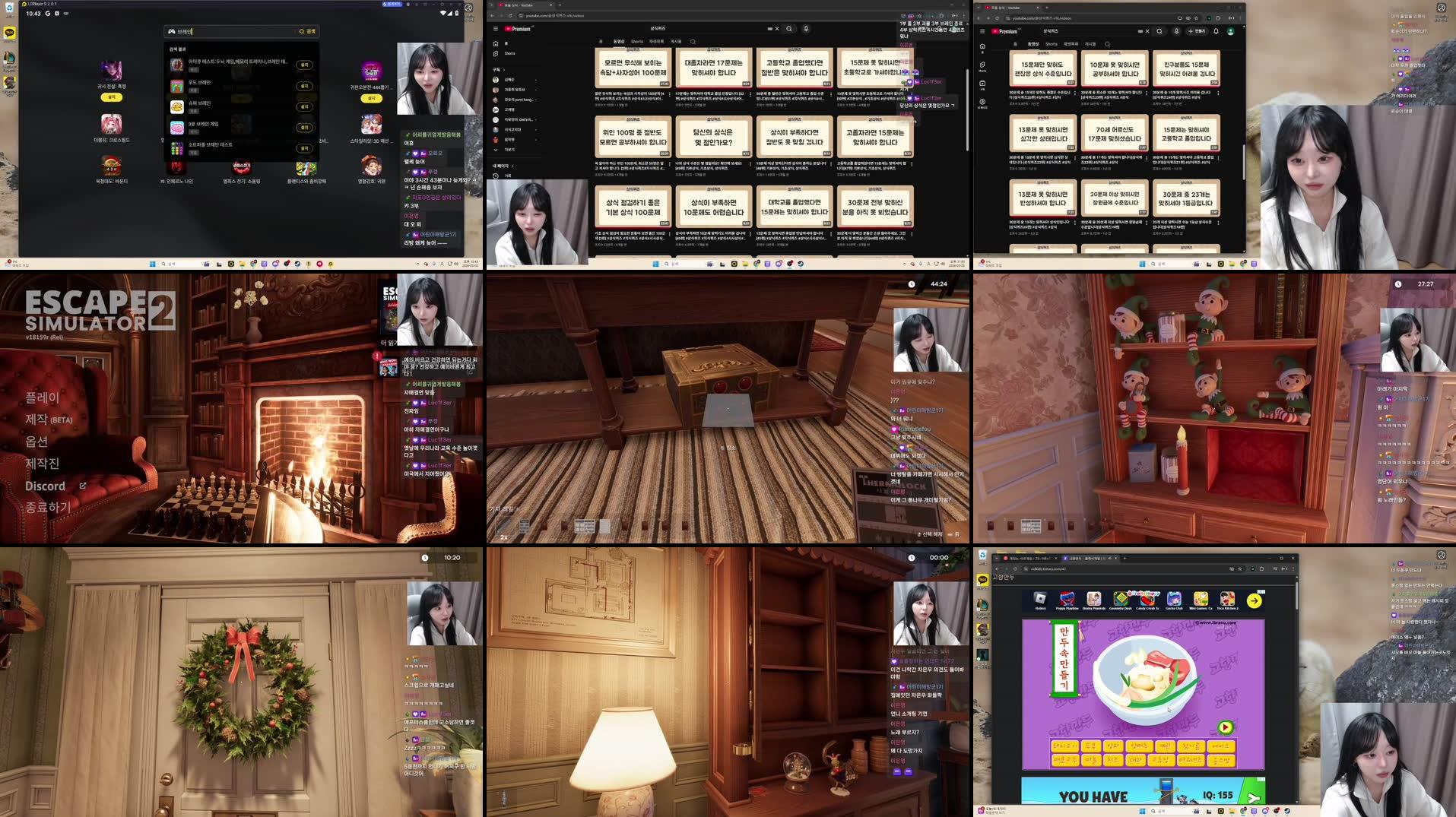Select the Gacha Club game icon
The image size is (1456, 817).
1174,600
